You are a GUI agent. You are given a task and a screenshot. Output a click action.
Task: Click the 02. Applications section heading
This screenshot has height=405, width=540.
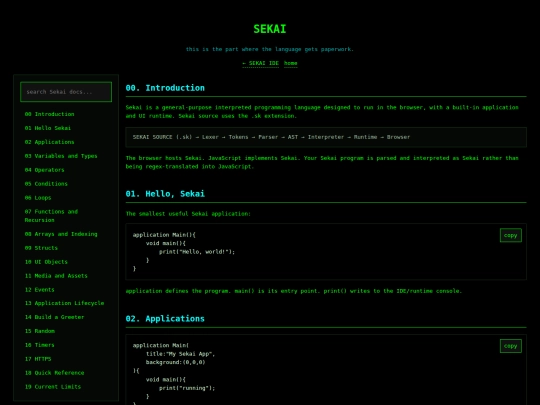165,319
